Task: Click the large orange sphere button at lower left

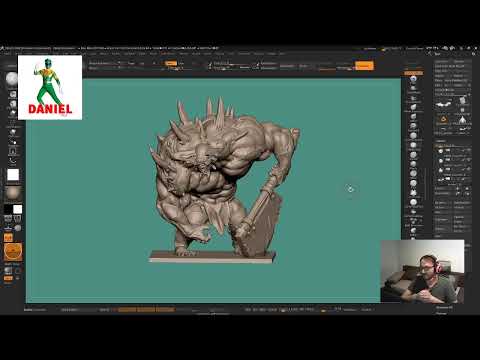Action: 13,252
